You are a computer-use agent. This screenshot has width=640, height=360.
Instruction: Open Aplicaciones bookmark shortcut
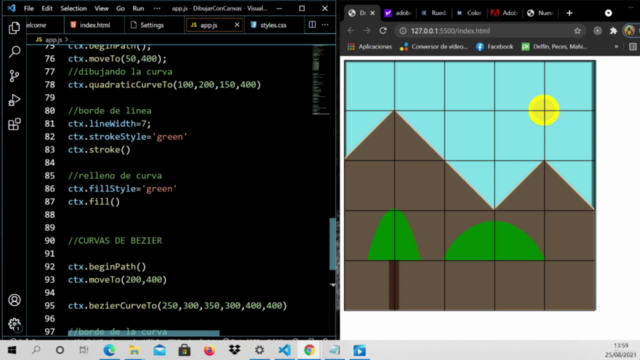click(x=369, y=47)
